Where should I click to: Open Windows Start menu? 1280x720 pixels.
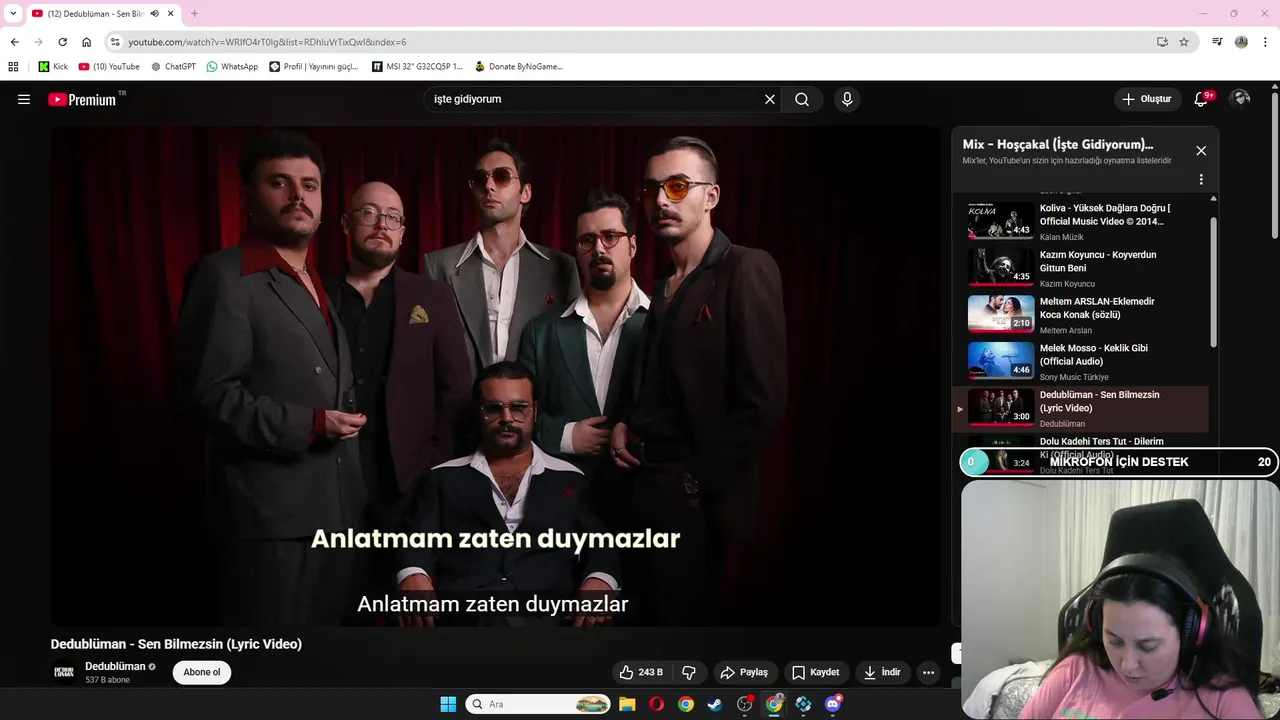[448, 704]
